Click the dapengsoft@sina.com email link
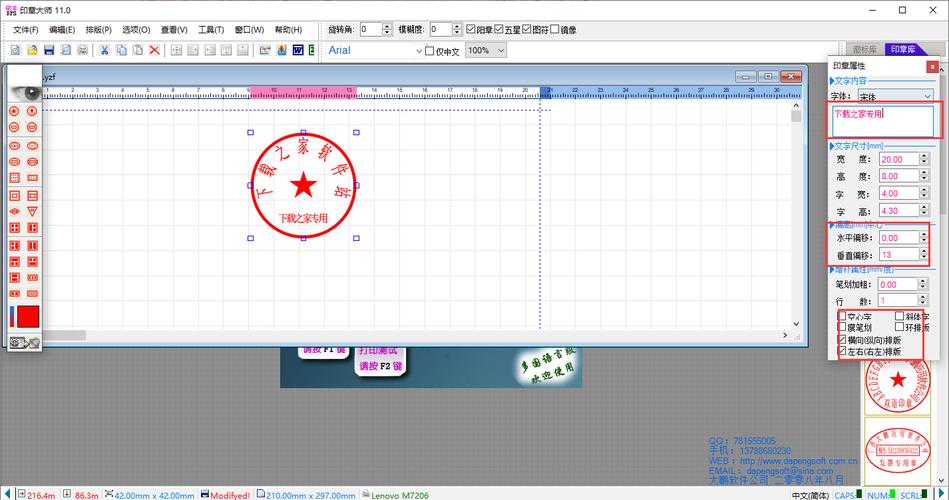 [x=790, y=470]
